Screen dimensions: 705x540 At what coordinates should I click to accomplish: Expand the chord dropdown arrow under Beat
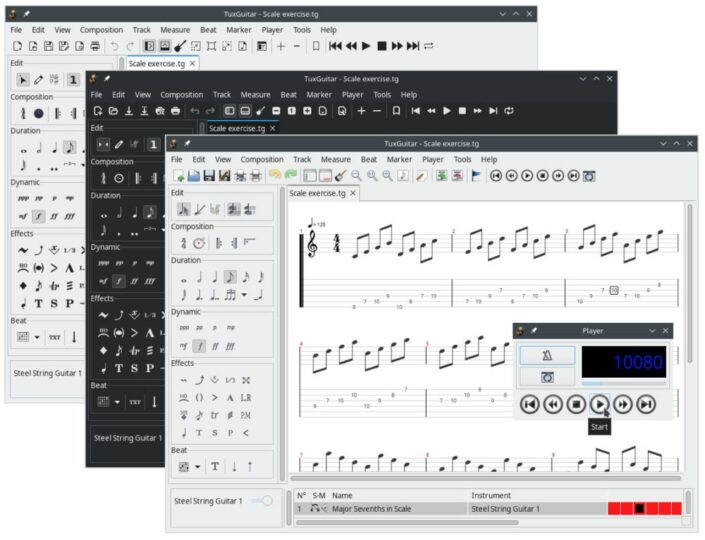click(x=198, y=467)
